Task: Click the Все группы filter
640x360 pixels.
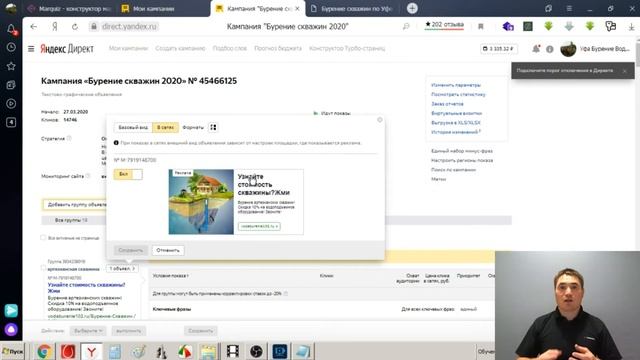Action: click(x=71, y=220)
